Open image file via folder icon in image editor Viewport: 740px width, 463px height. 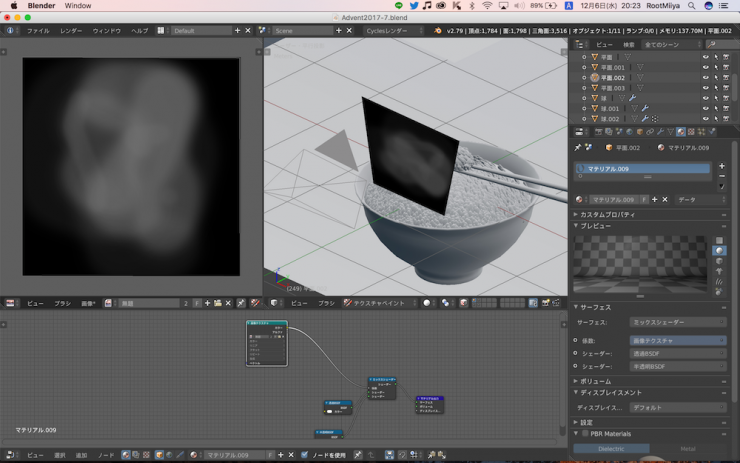[x=218, y=303]
